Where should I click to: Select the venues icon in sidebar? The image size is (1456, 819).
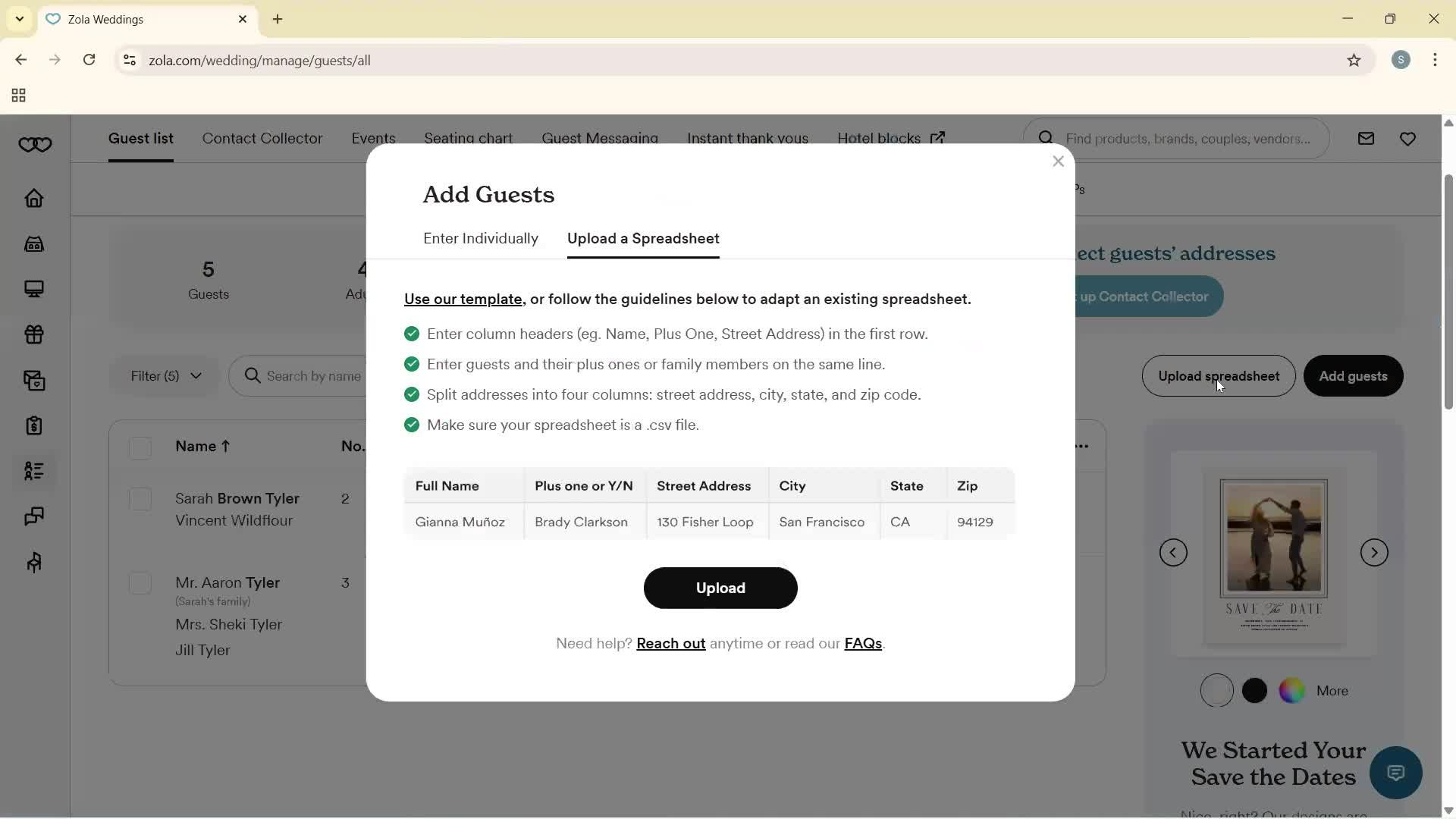click(x=34, y=244)
